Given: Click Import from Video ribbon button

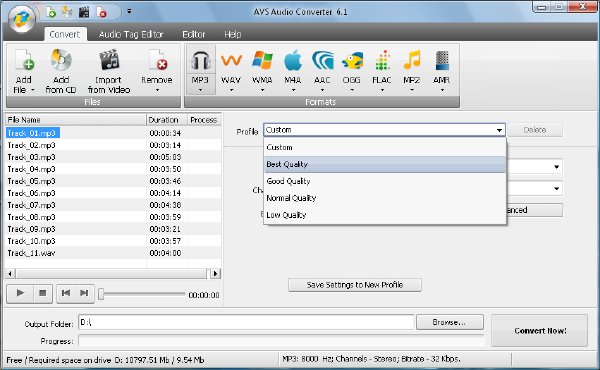Looking at the screenshot, I should (109, 72).
